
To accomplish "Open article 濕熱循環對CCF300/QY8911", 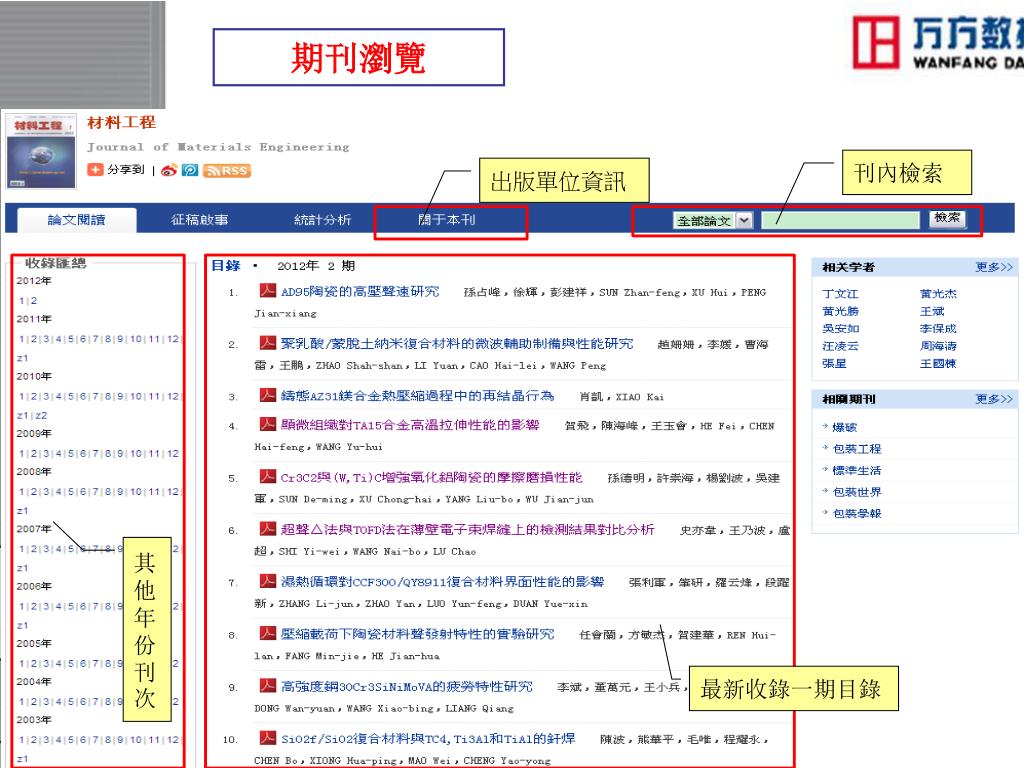I will click(x=442, y=582).
